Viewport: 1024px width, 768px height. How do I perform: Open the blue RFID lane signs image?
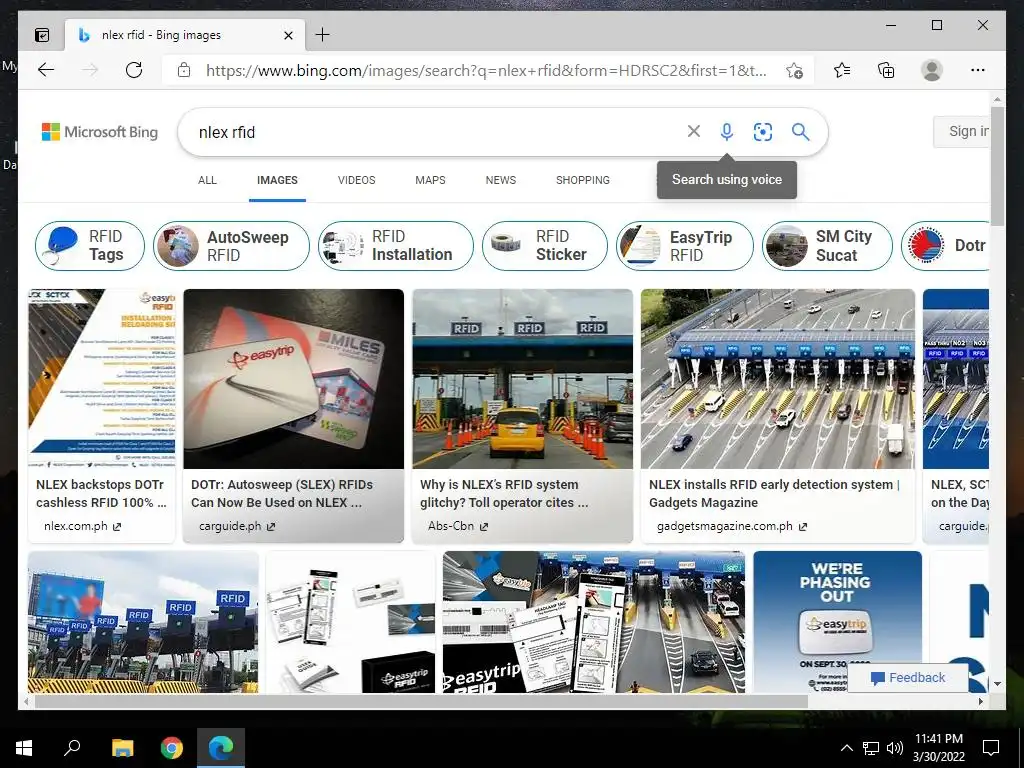[143, 622]
